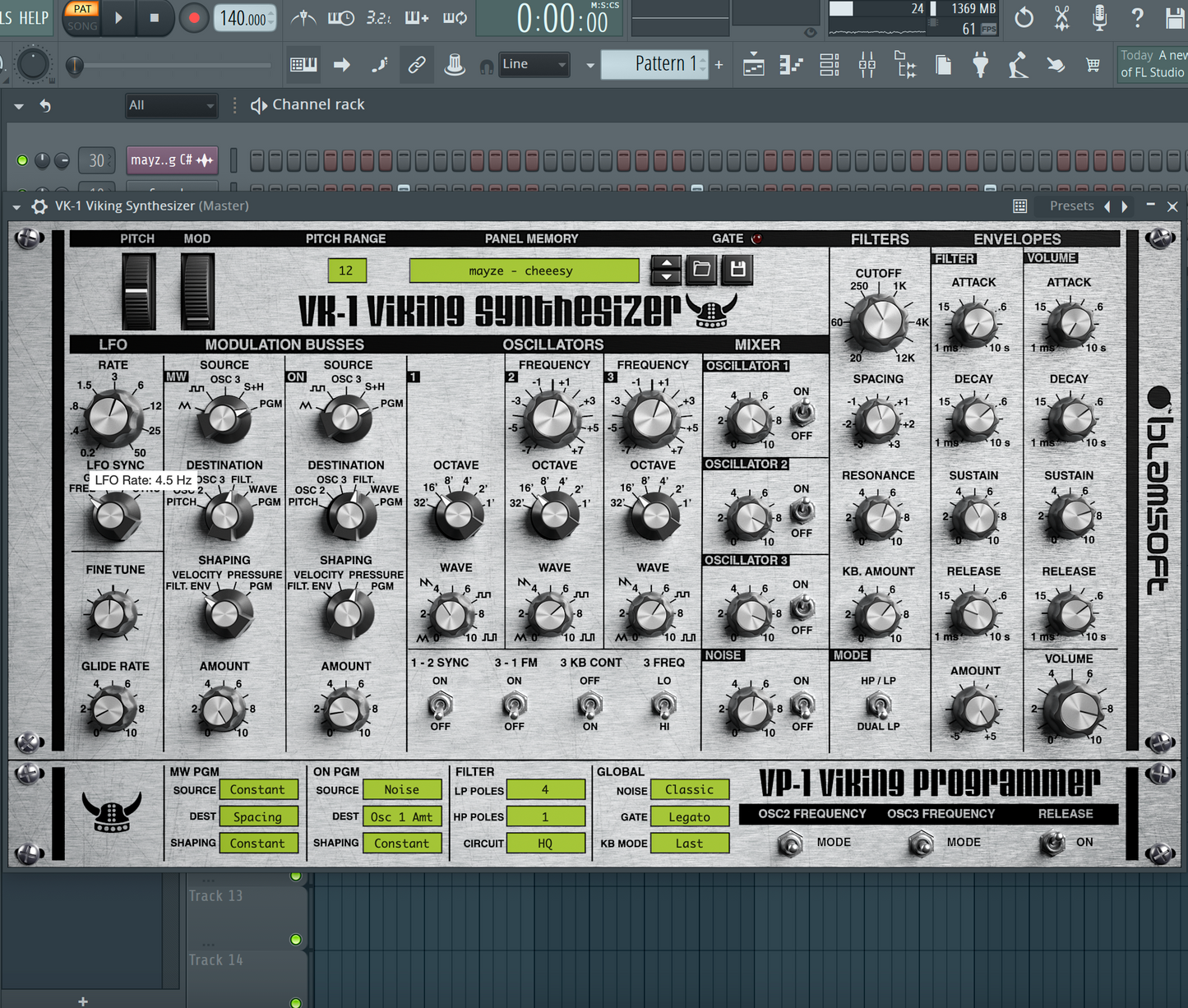
Task: Click the Presets label in plugin titlebar
Action: tap(1071, 206)
